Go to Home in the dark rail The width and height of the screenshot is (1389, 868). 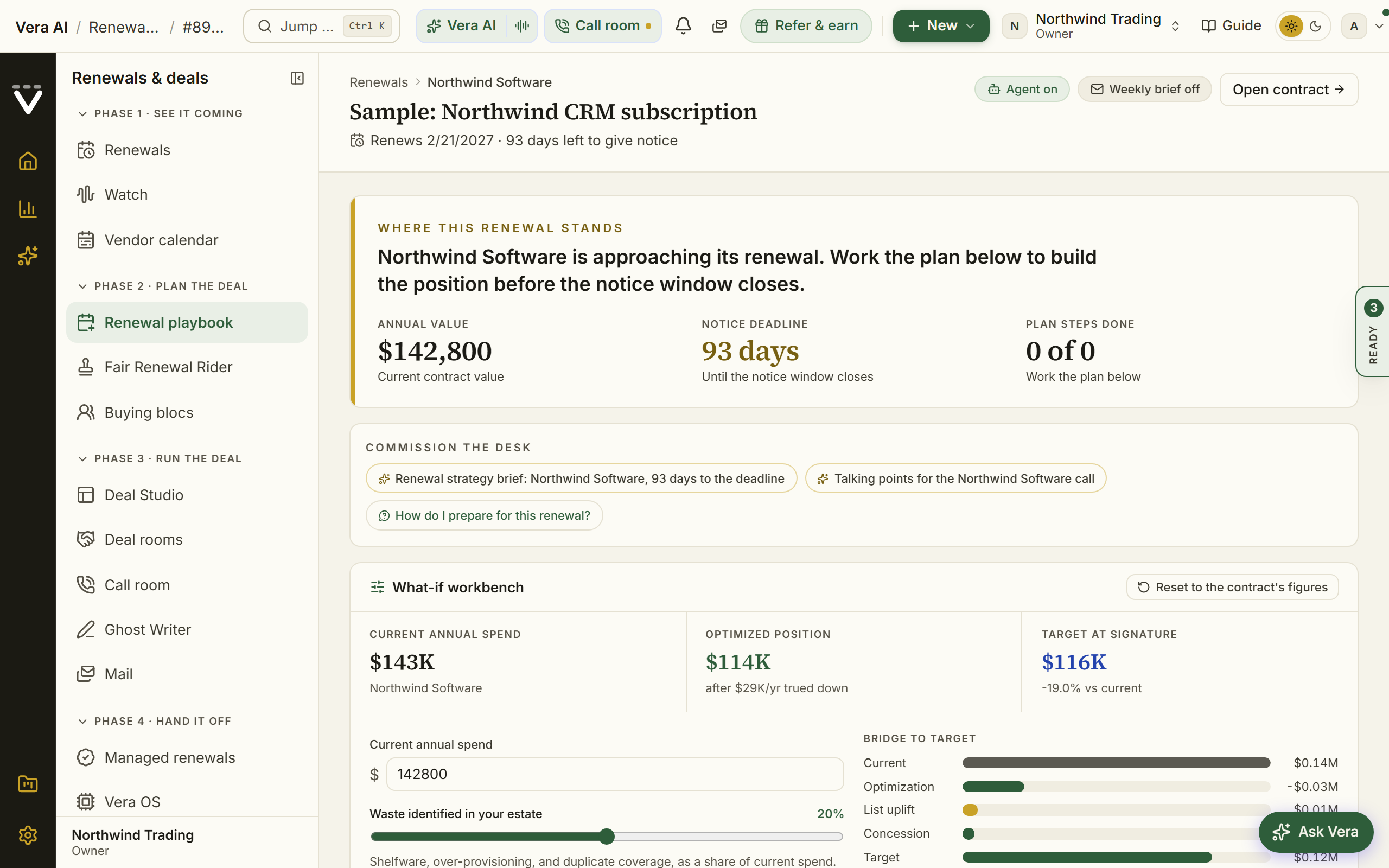click(28, 161)
